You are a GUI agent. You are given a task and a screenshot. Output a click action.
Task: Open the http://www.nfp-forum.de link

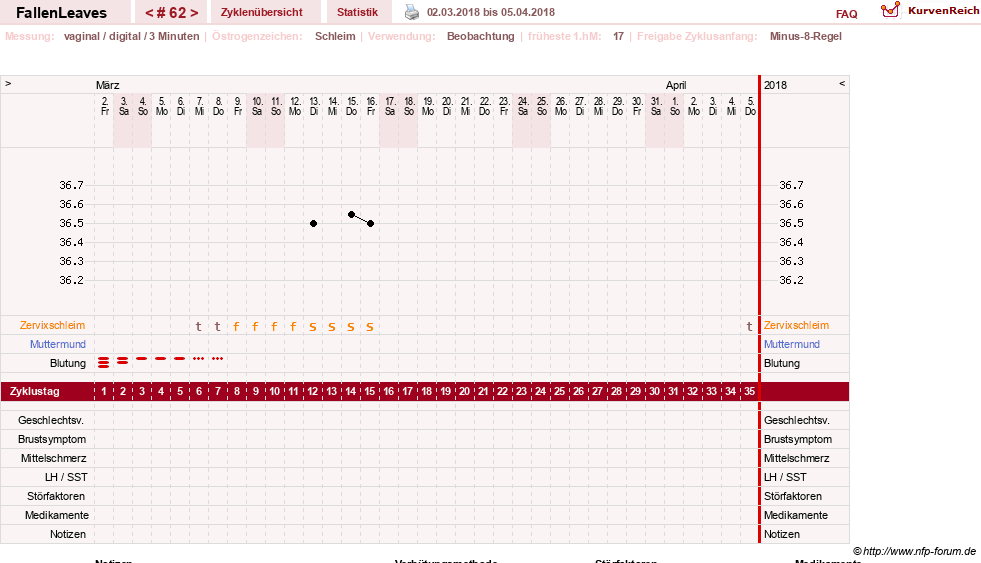(x=919, y=551)
